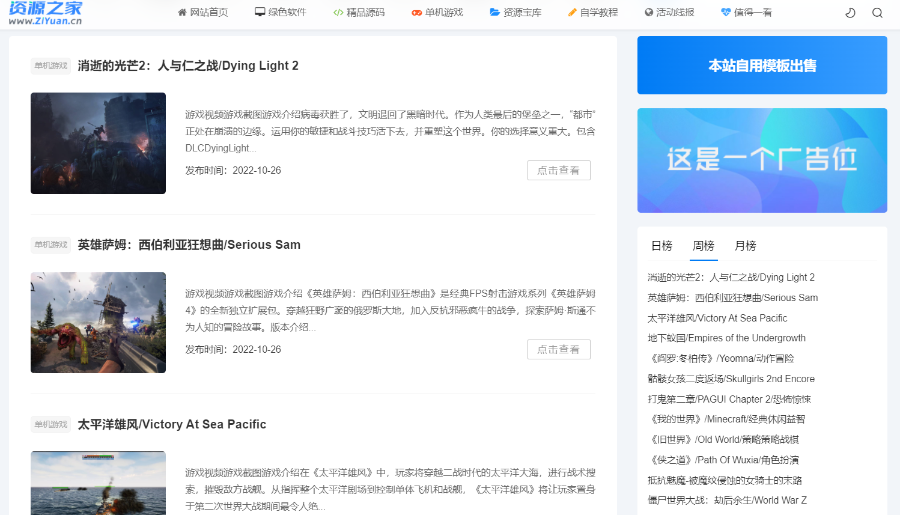900x515 pixels.
Task: Click 点击查看 for the Dying Light 2 post
Action: (x=558, y=170)
